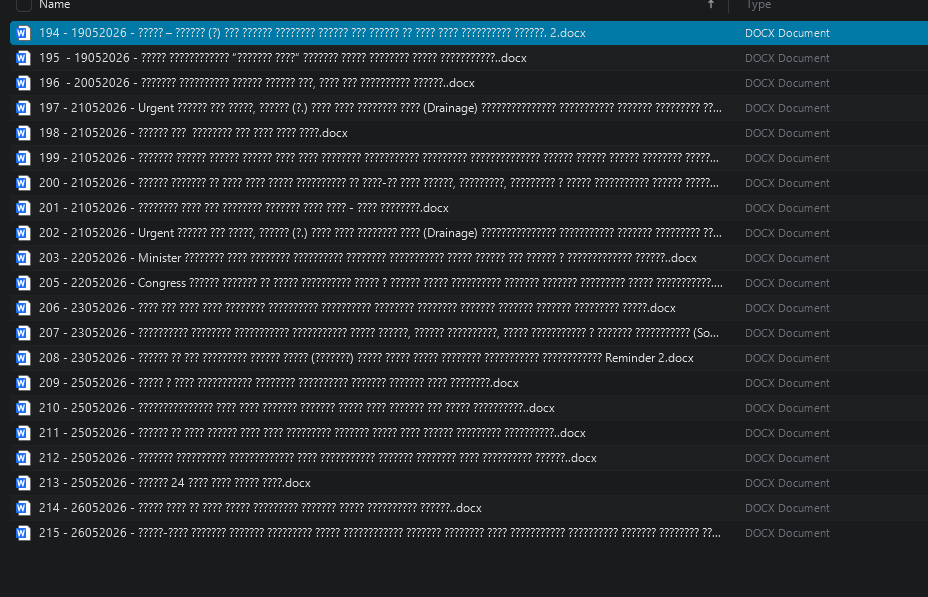Click DOCX Document type of file 194
928x597 pixels.
pos(787,33)
